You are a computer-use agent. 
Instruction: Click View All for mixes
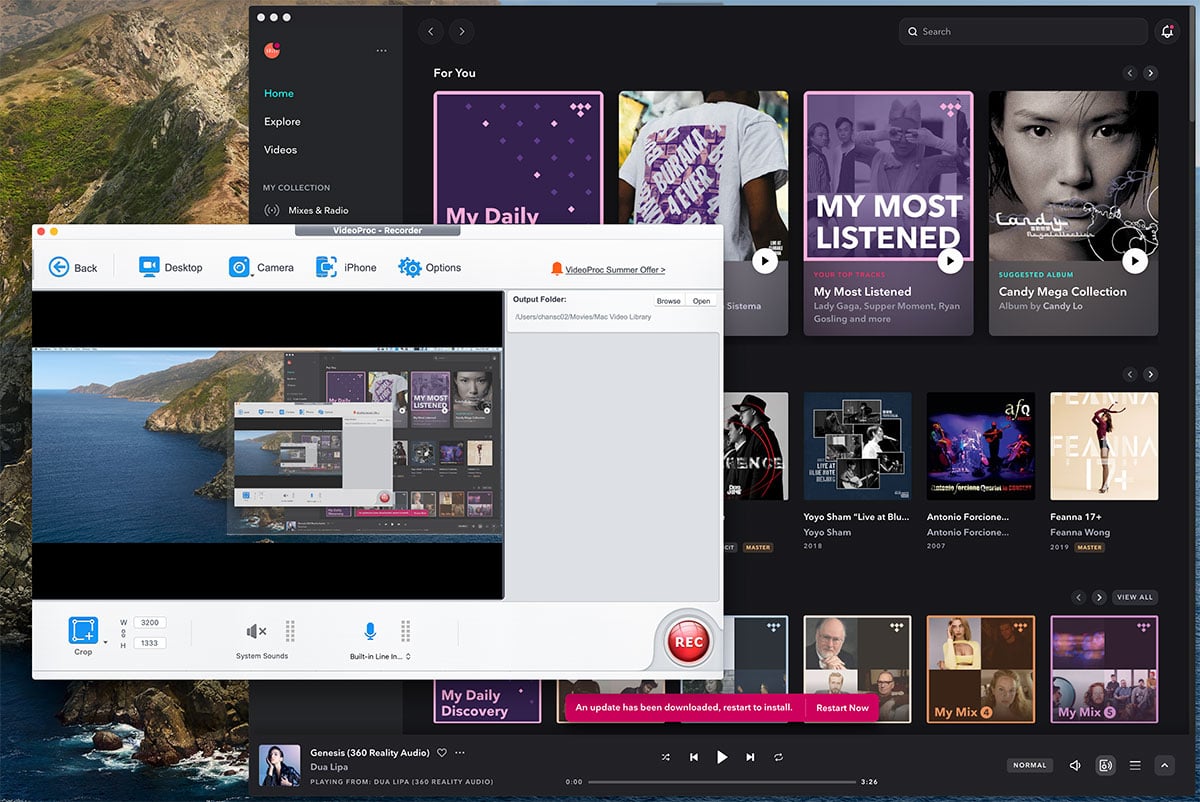pos(1135,597)
